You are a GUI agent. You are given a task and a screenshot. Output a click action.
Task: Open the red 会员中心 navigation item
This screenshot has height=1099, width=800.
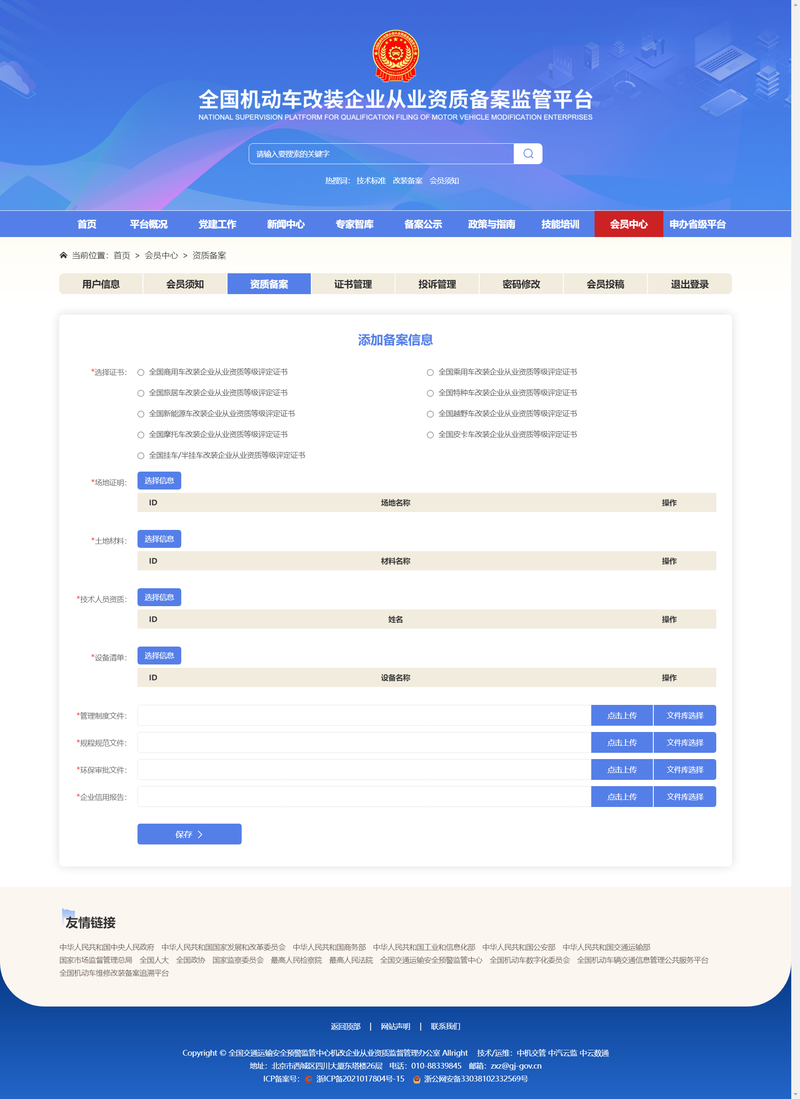629,224
